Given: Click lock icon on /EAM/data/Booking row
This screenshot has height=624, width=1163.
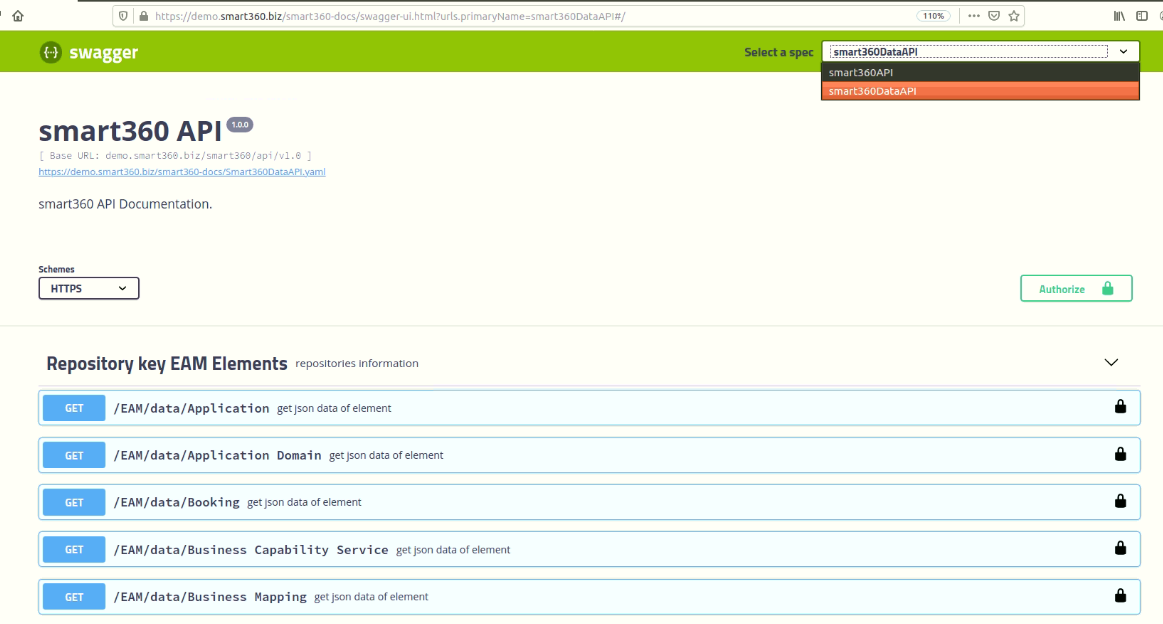Looking at the screenshot, I should [x=1120, y=501].
